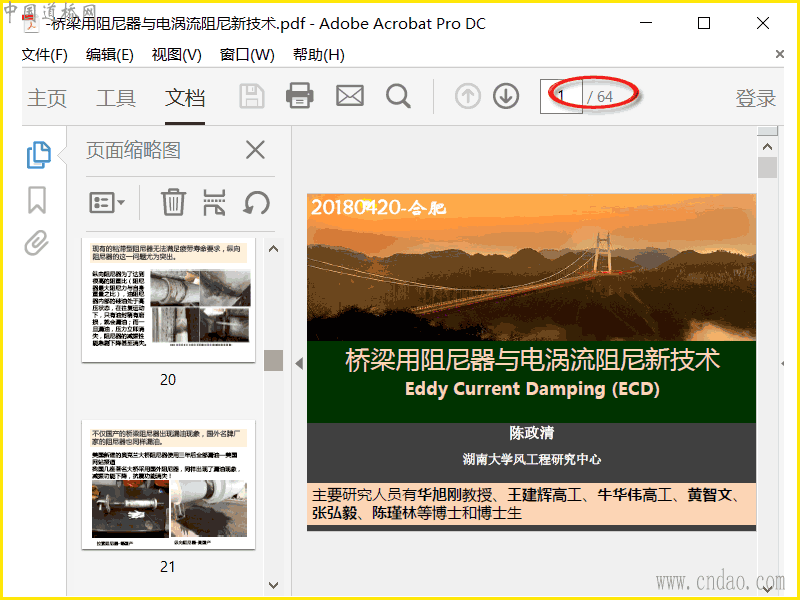Print the document using the printer icon
This screenshot has height=600, width=800.
(299, 95)
